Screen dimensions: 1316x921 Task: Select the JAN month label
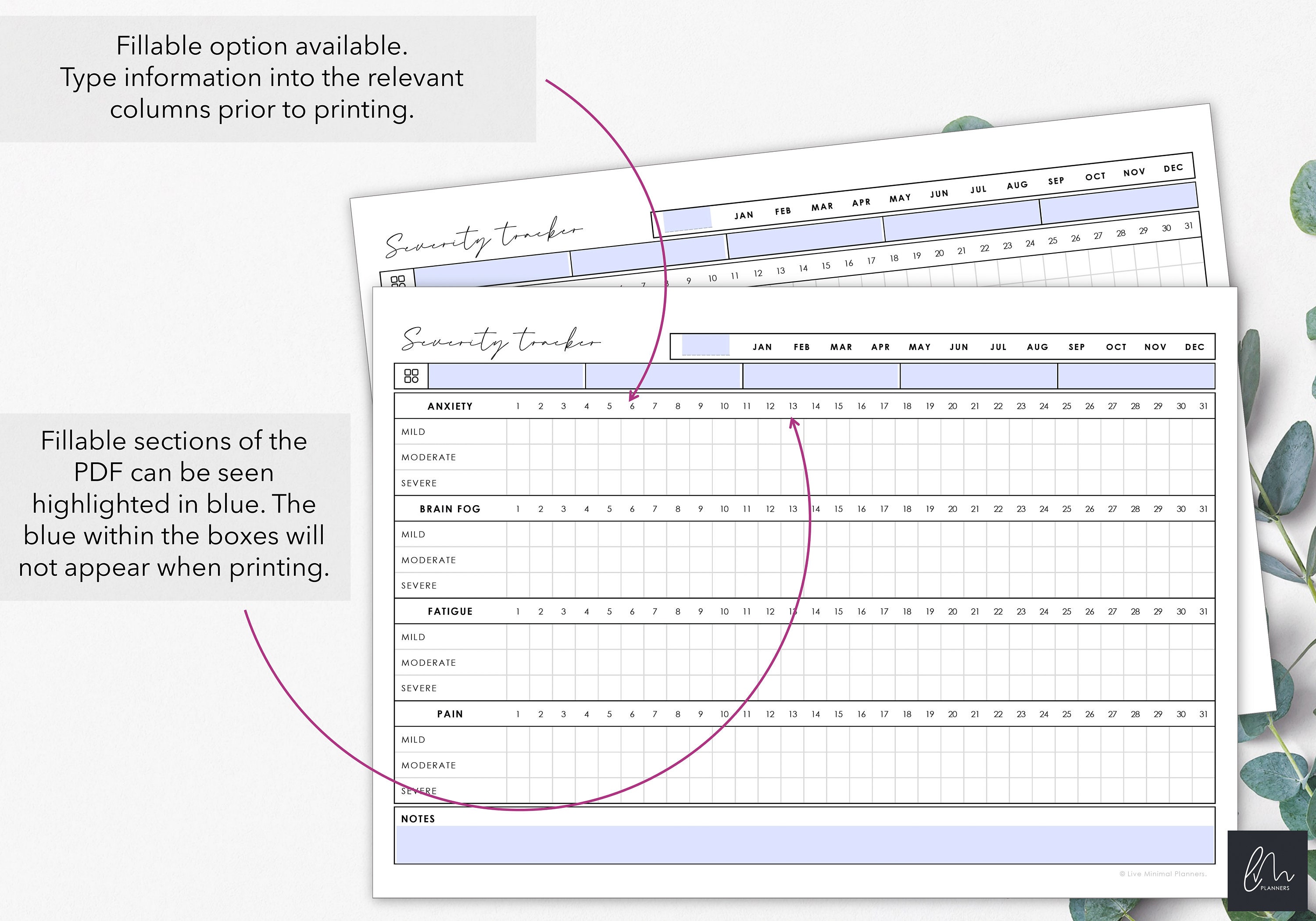tap(762, 346)
